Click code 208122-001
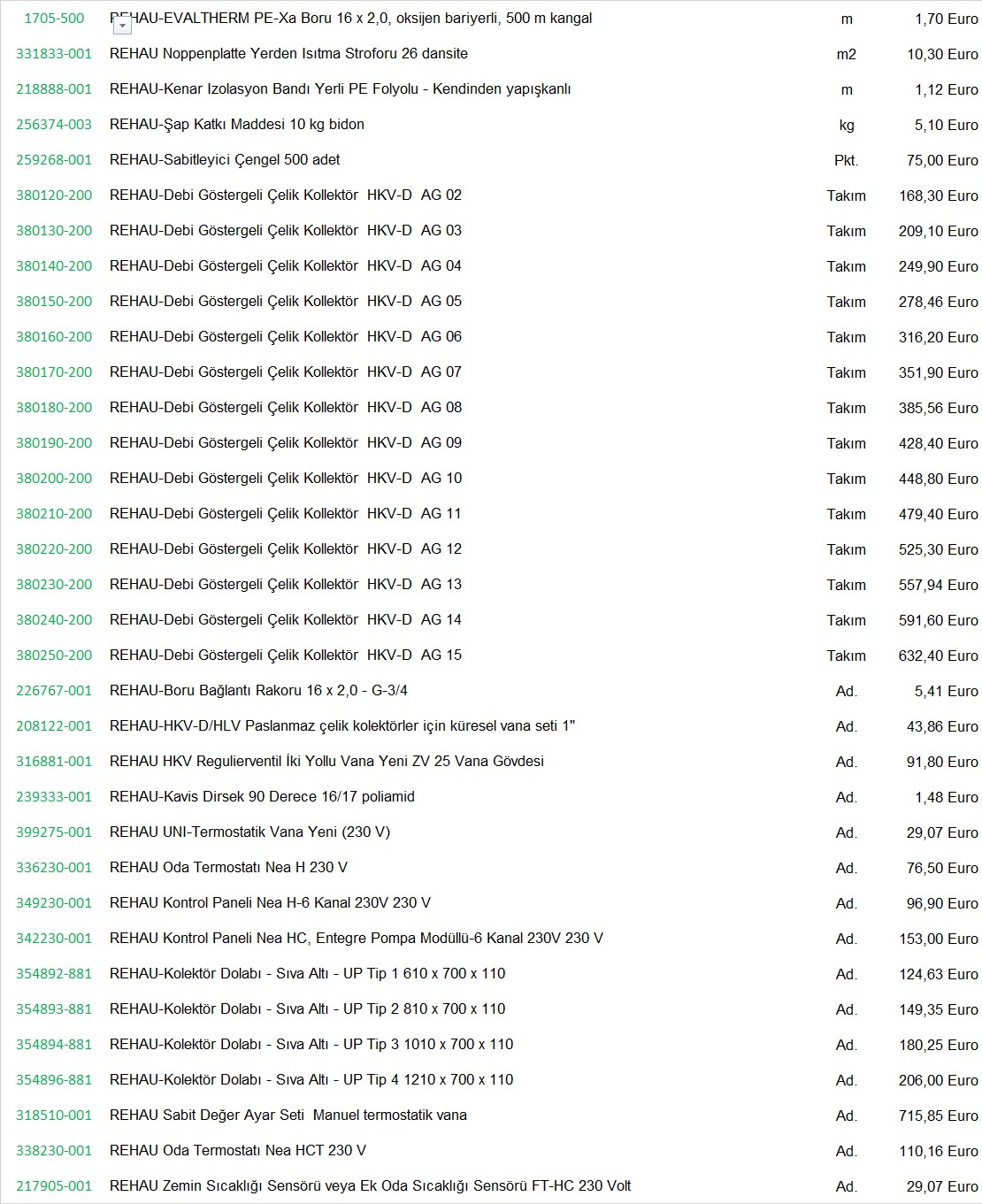This screenshot has width=982, height=1204. [54, 726]
